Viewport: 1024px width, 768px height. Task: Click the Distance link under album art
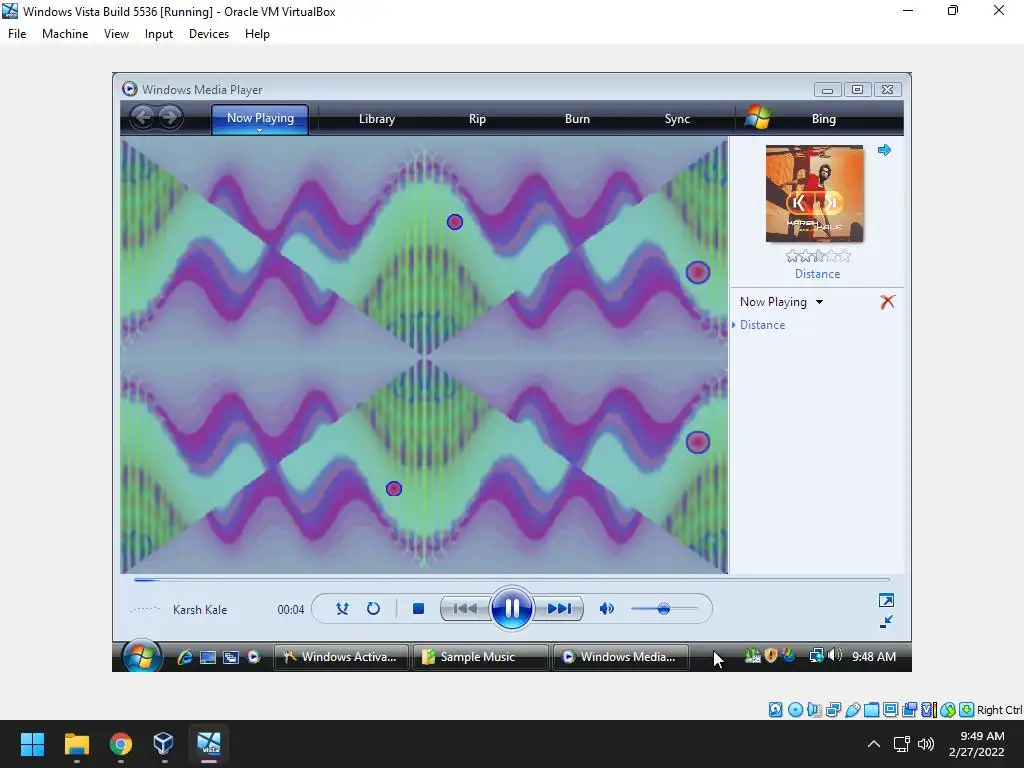tap(818, 274)
